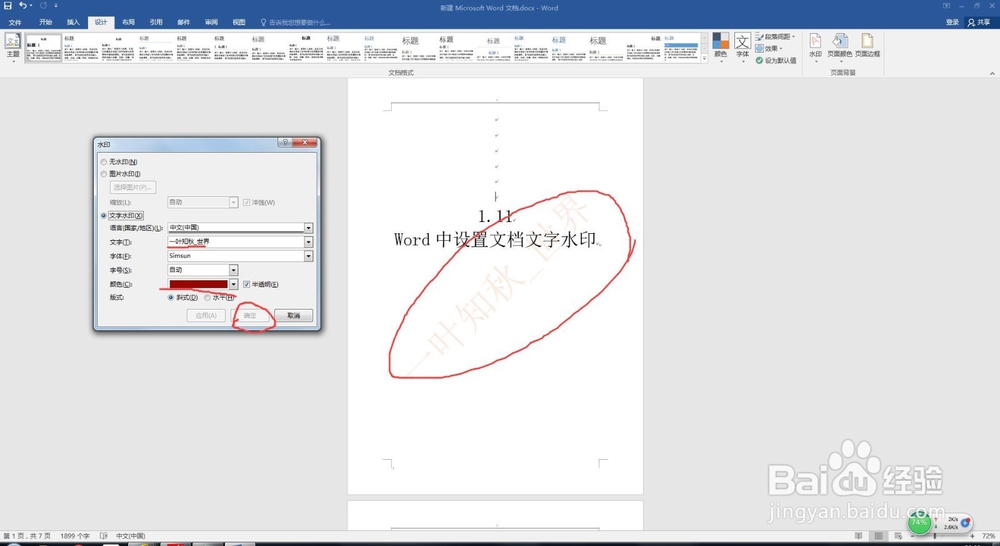
Task: Click the ribbon display options icon
Action: [x=946, y=6]
